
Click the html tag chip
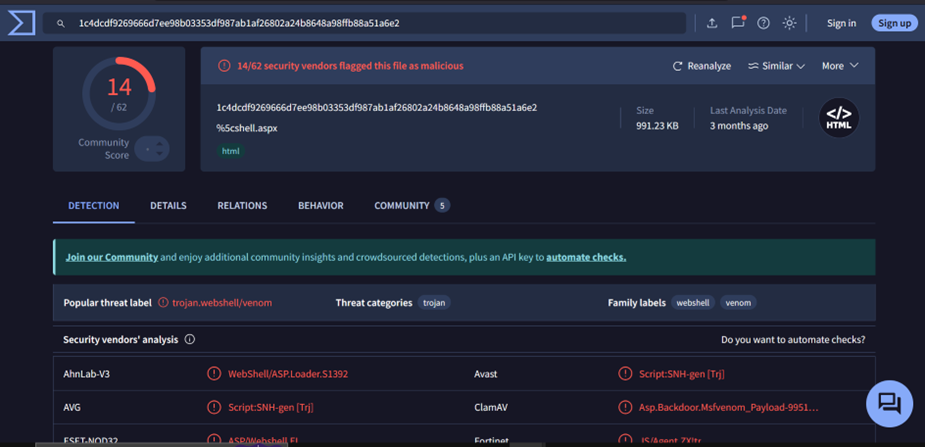(x=231, y=151)
